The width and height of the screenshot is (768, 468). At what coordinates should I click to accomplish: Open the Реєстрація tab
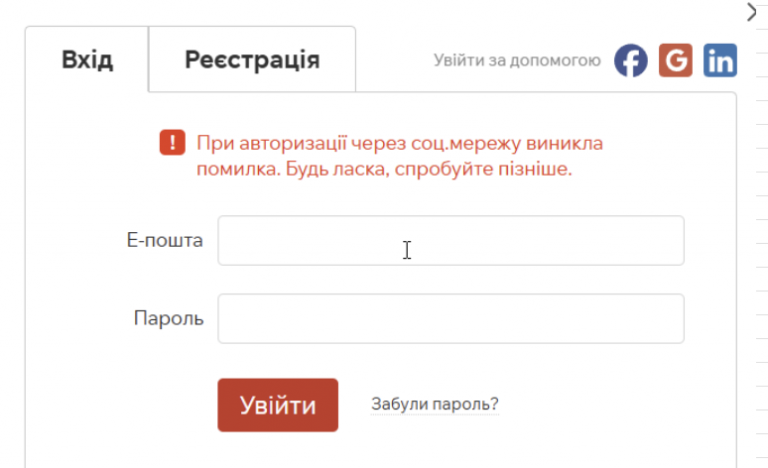tap(252, 60)
